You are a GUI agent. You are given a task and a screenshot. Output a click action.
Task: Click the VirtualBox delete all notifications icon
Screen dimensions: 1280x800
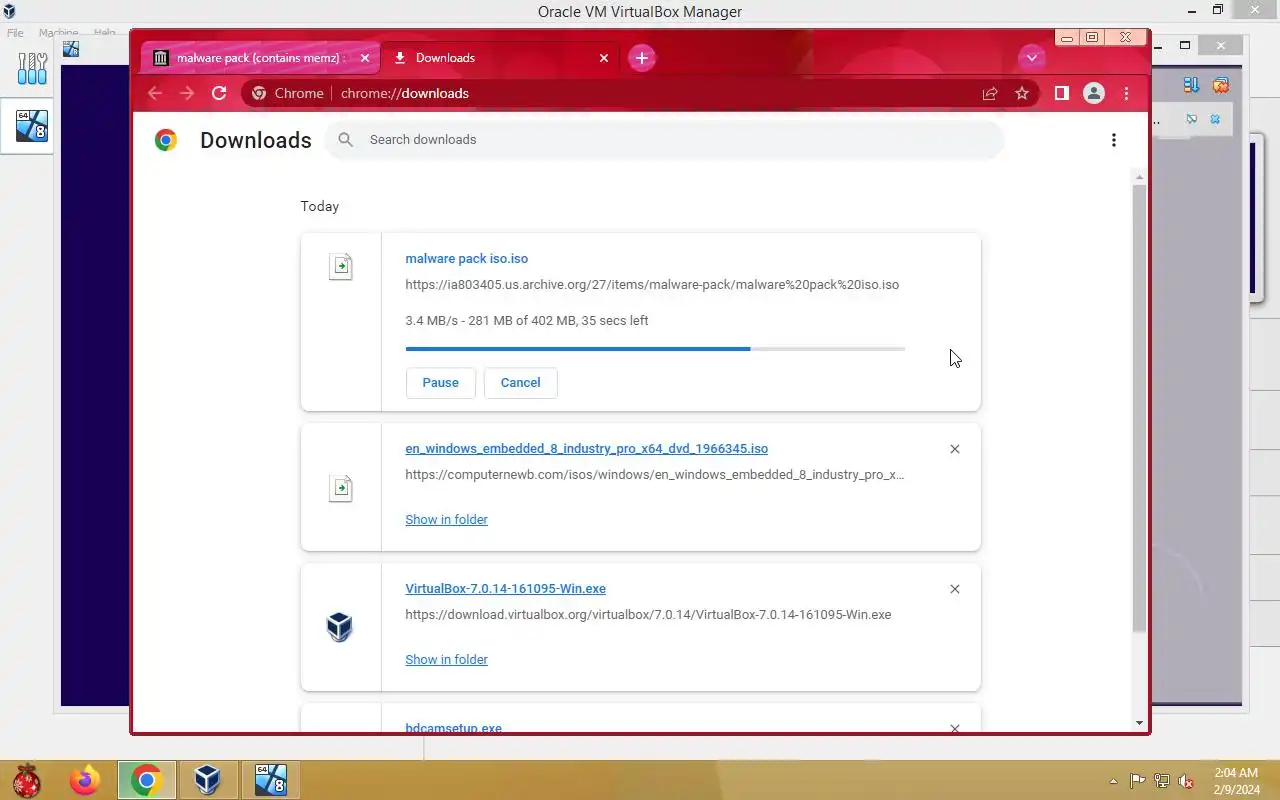tap(1221, 85)
